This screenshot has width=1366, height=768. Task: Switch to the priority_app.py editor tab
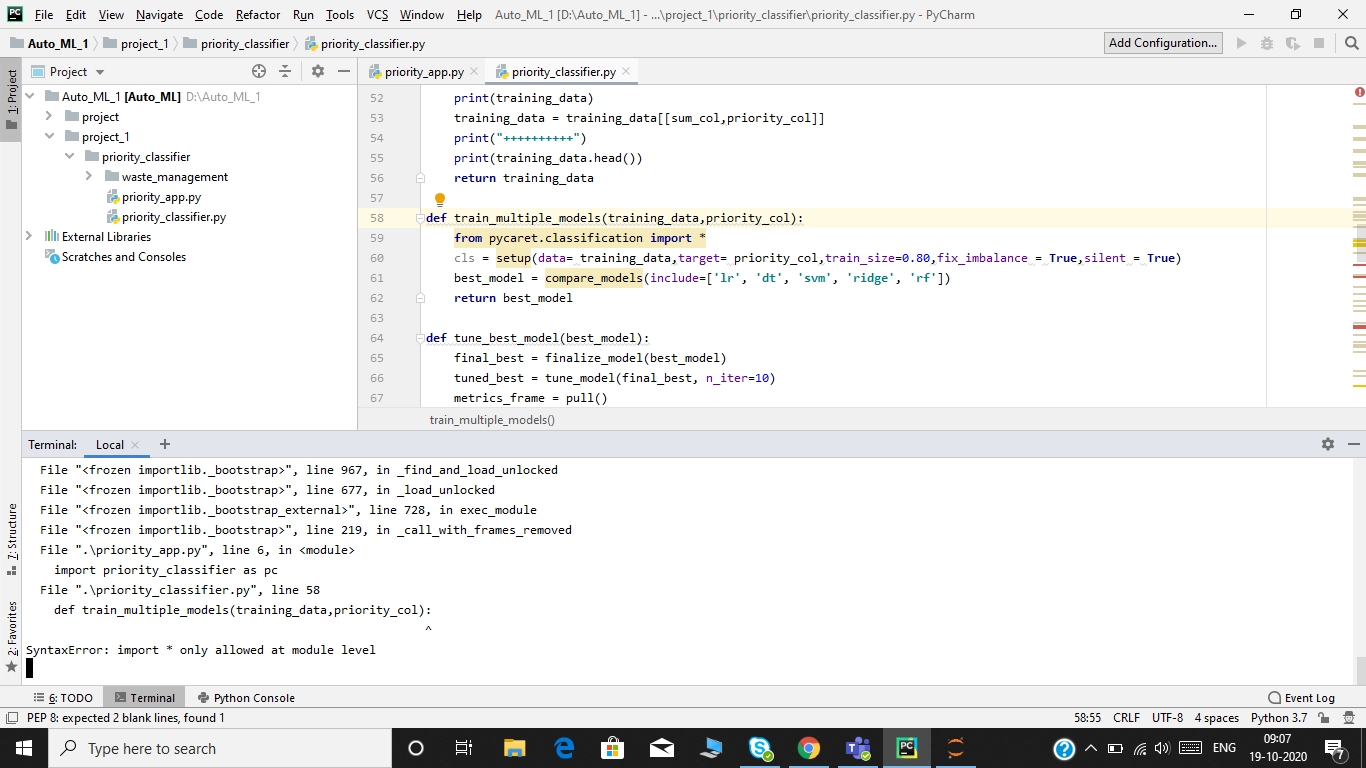pos(424,71)
